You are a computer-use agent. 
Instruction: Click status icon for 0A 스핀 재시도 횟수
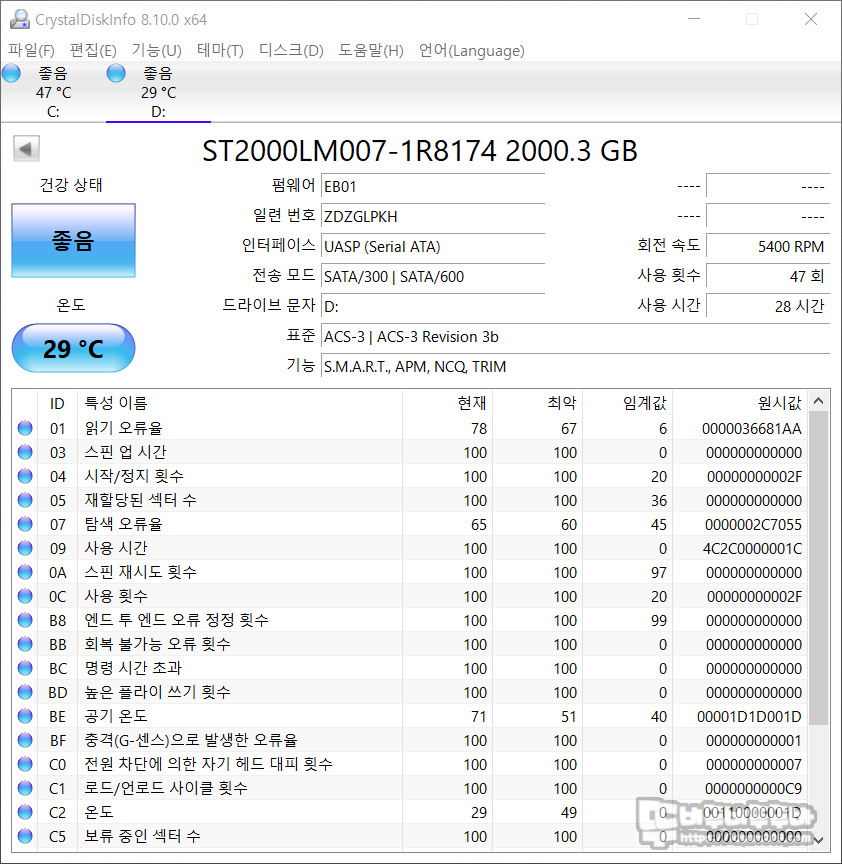coord(25,572)
